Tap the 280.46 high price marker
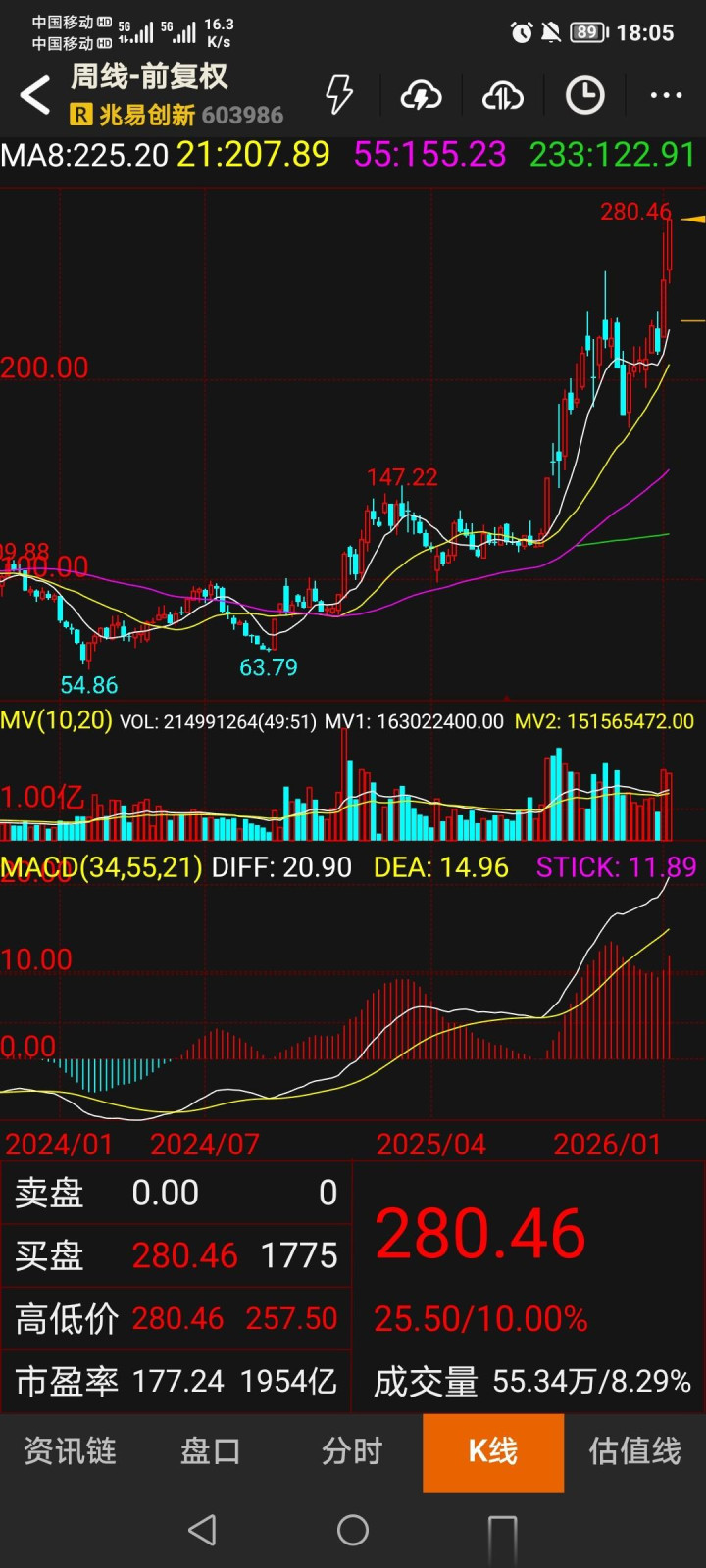706x1568 pixels. click(x=635, y=212)
